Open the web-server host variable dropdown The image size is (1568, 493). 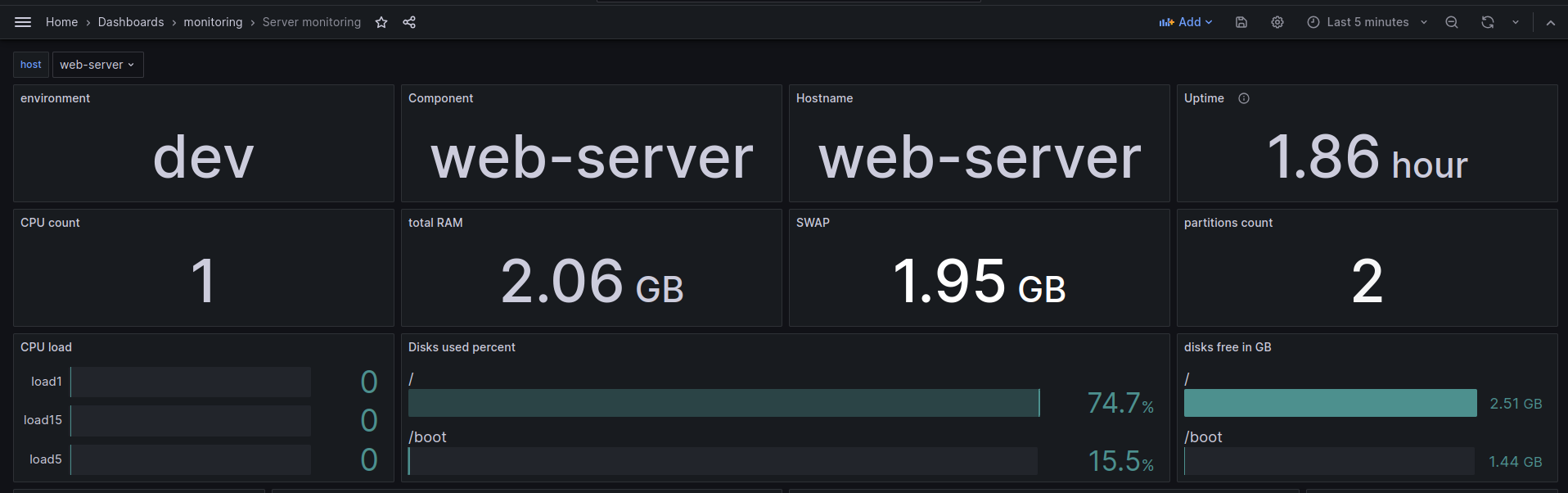[97, 65]
